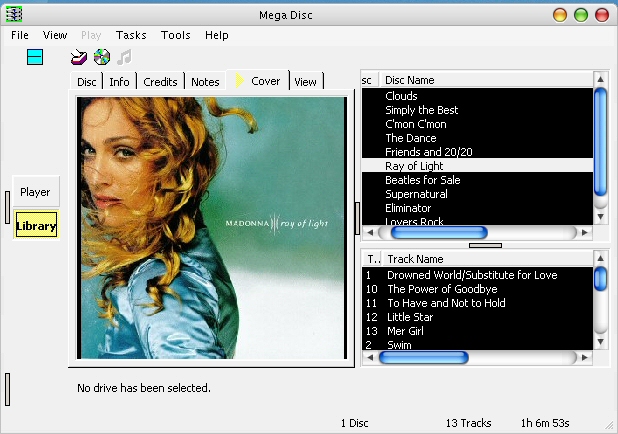Switch to the Info tab

pos(119,82)
